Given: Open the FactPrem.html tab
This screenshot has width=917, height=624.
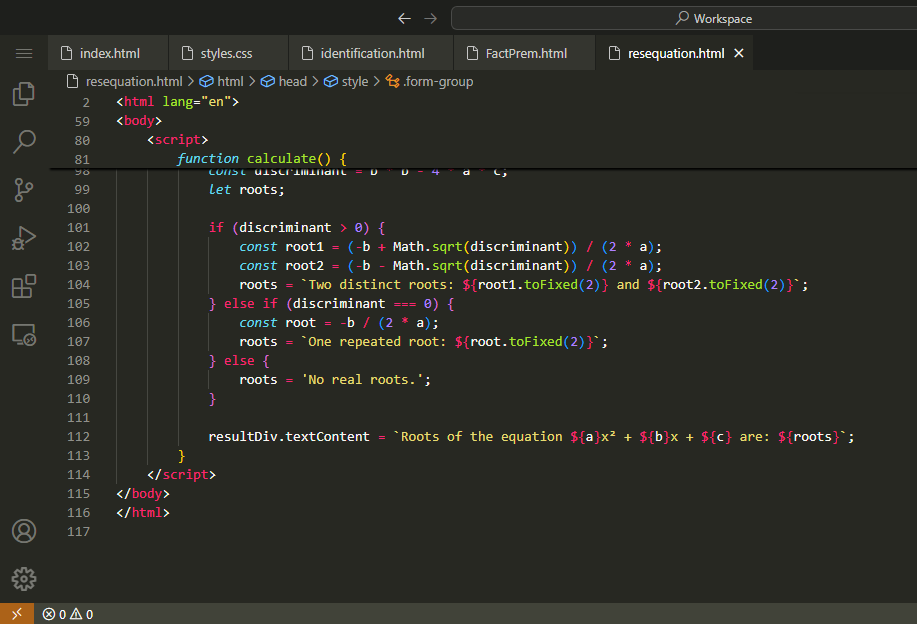Looking at the screenshot, I should point(525,53).
